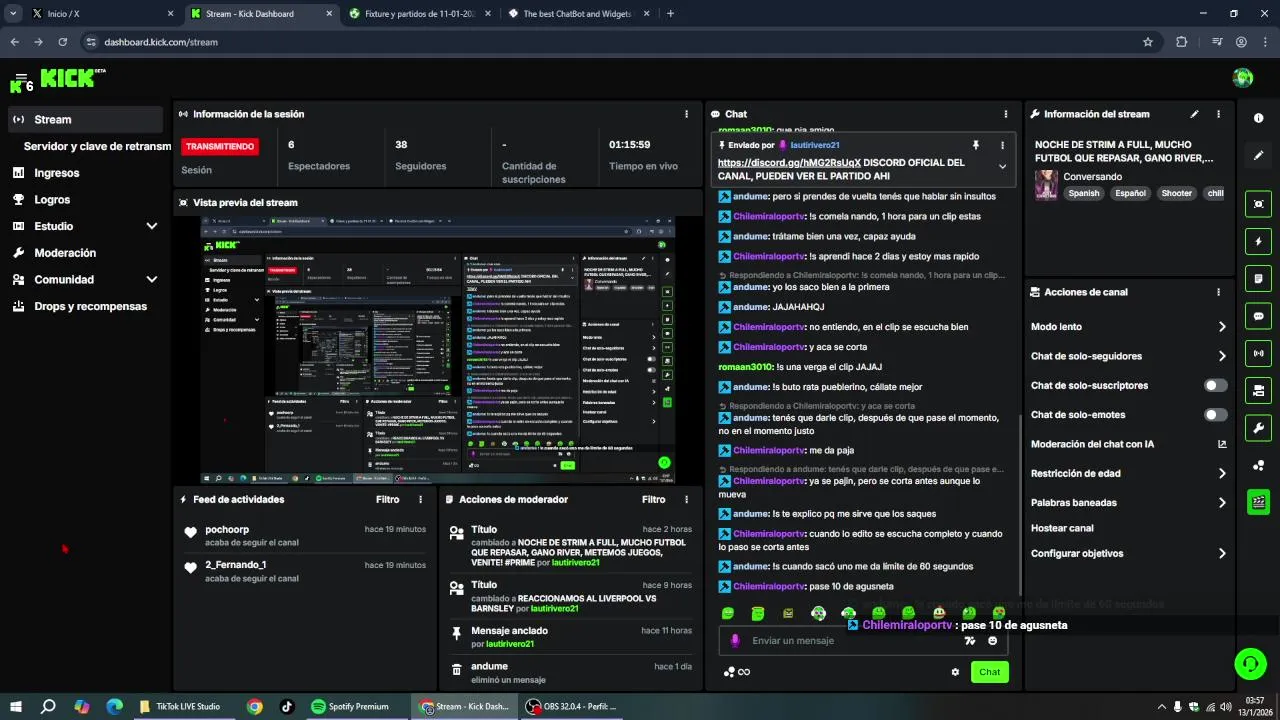Open Configurar objetivos options

pyautogui.click(x=1128, y=554)
